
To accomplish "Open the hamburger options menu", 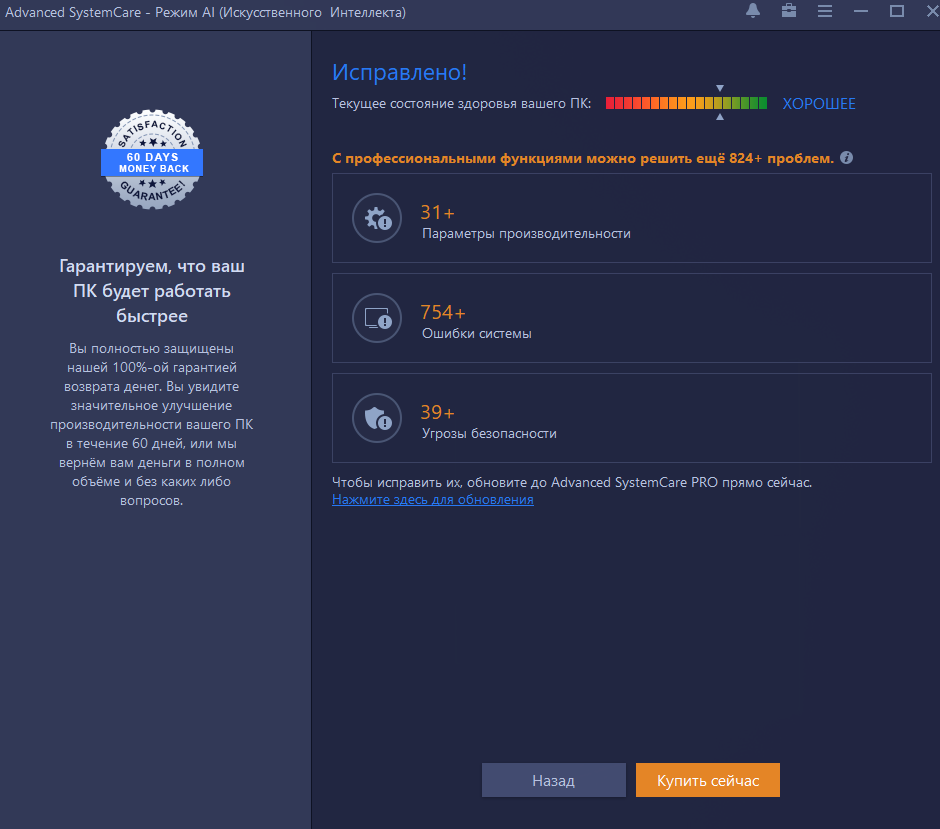I will 825,11.
